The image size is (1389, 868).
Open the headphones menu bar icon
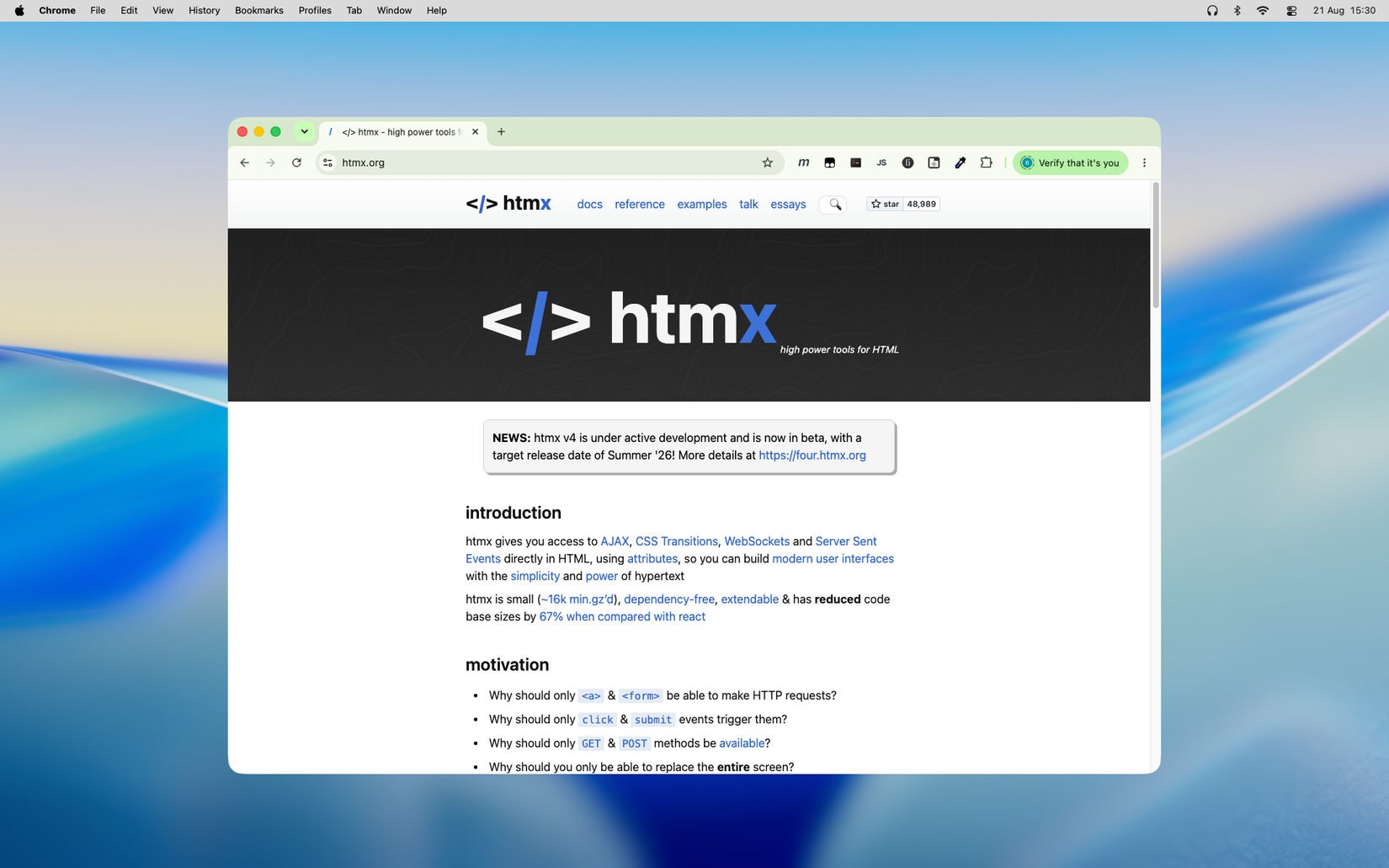(x=1212, y=10)
